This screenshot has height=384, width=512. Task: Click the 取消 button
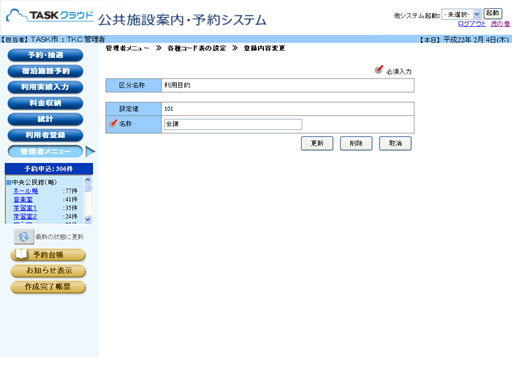(395, 143)
